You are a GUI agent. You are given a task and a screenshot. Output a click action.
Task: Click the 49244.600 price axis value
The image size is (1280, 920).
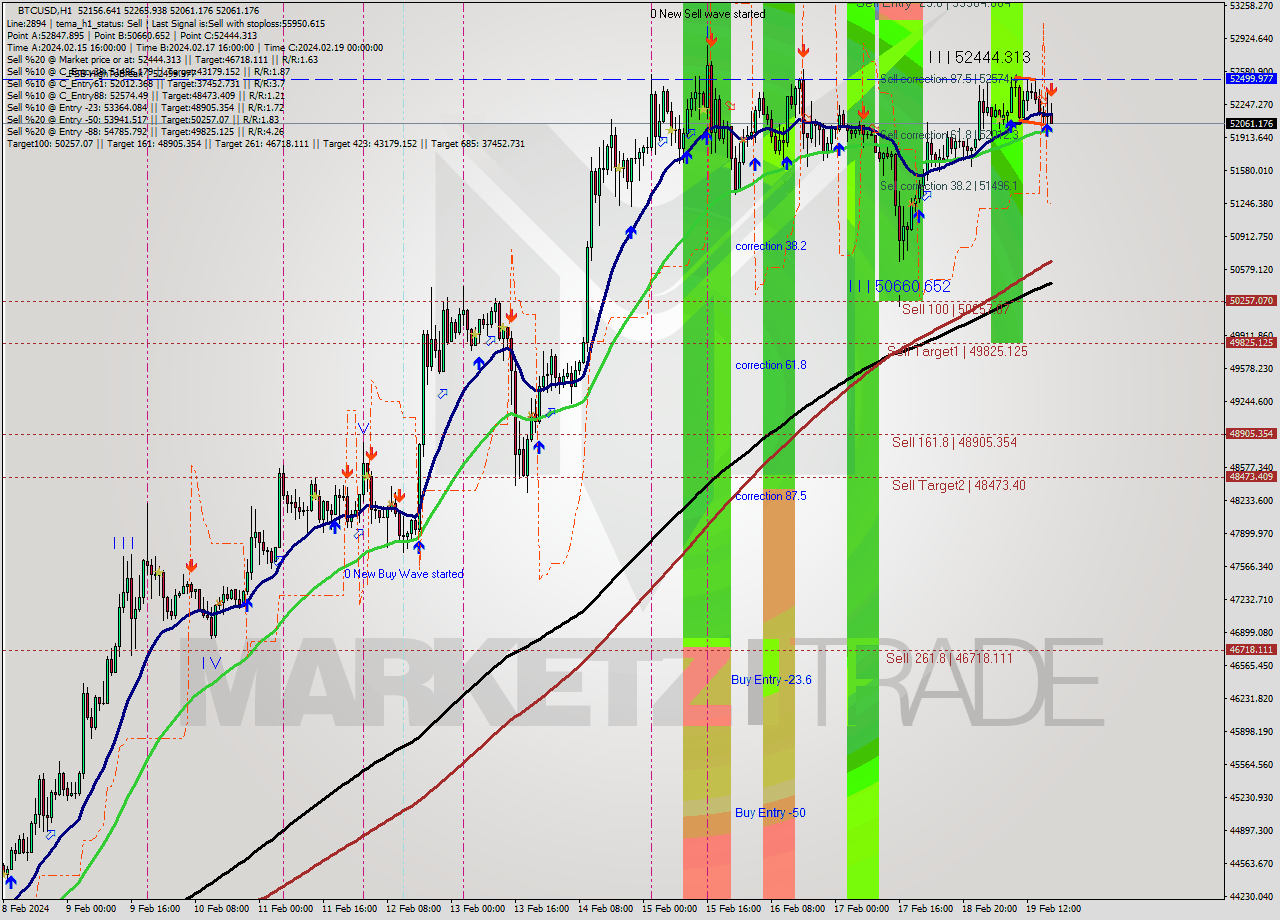tap(1251, 401)
